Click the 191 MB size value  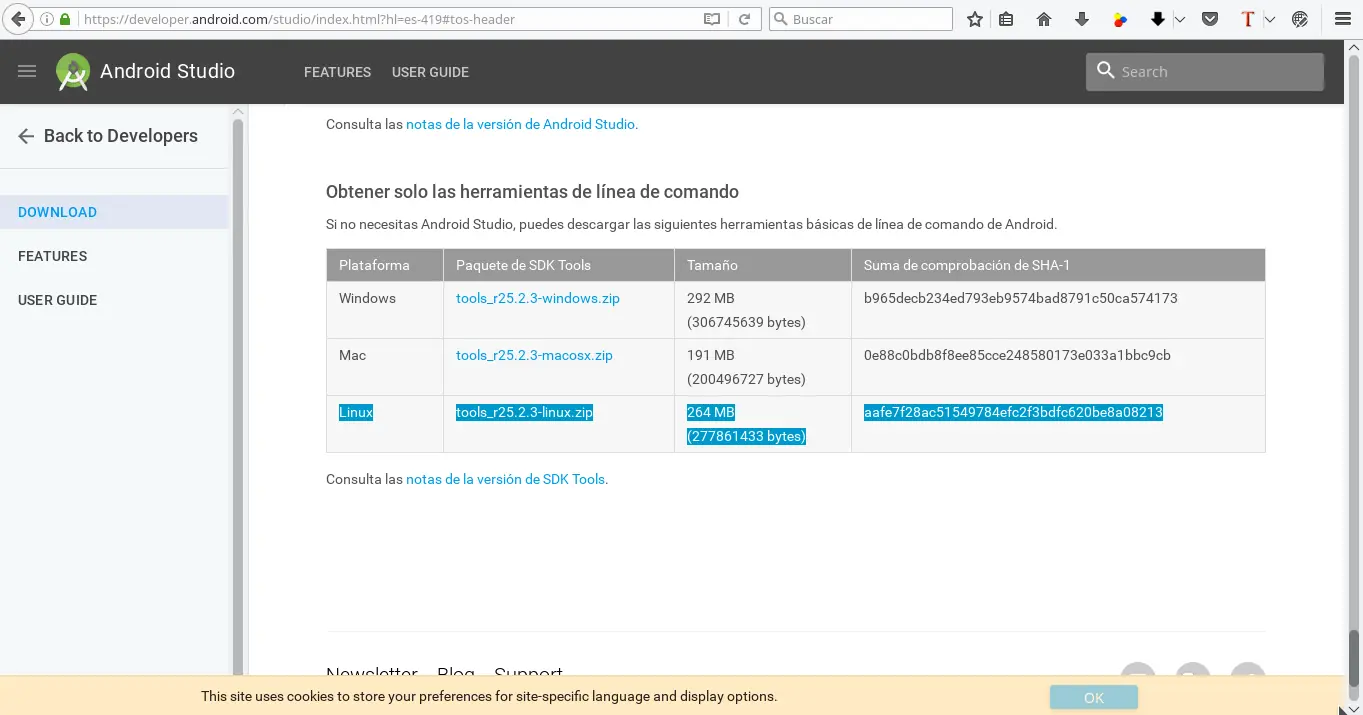pos(710,355)
